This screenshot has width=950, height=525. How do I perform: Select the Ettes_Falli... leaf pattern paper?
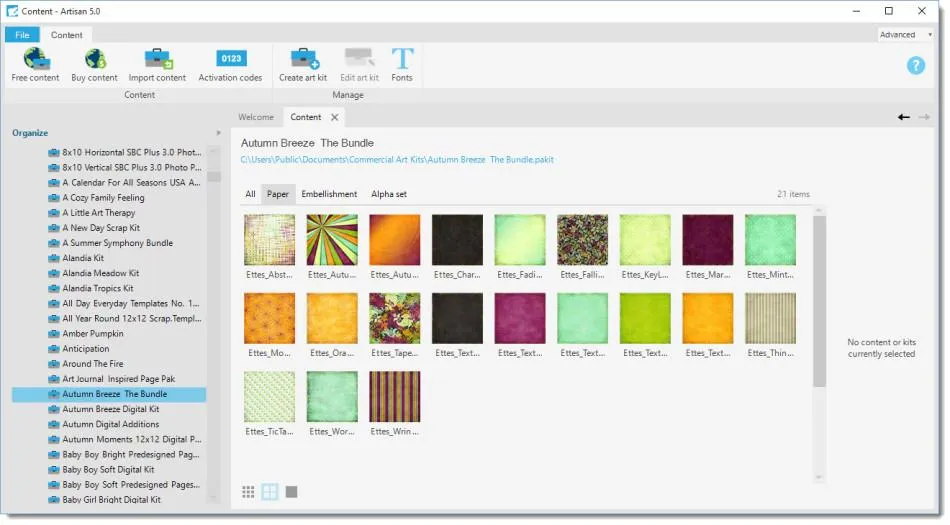(x=582, y=240)
